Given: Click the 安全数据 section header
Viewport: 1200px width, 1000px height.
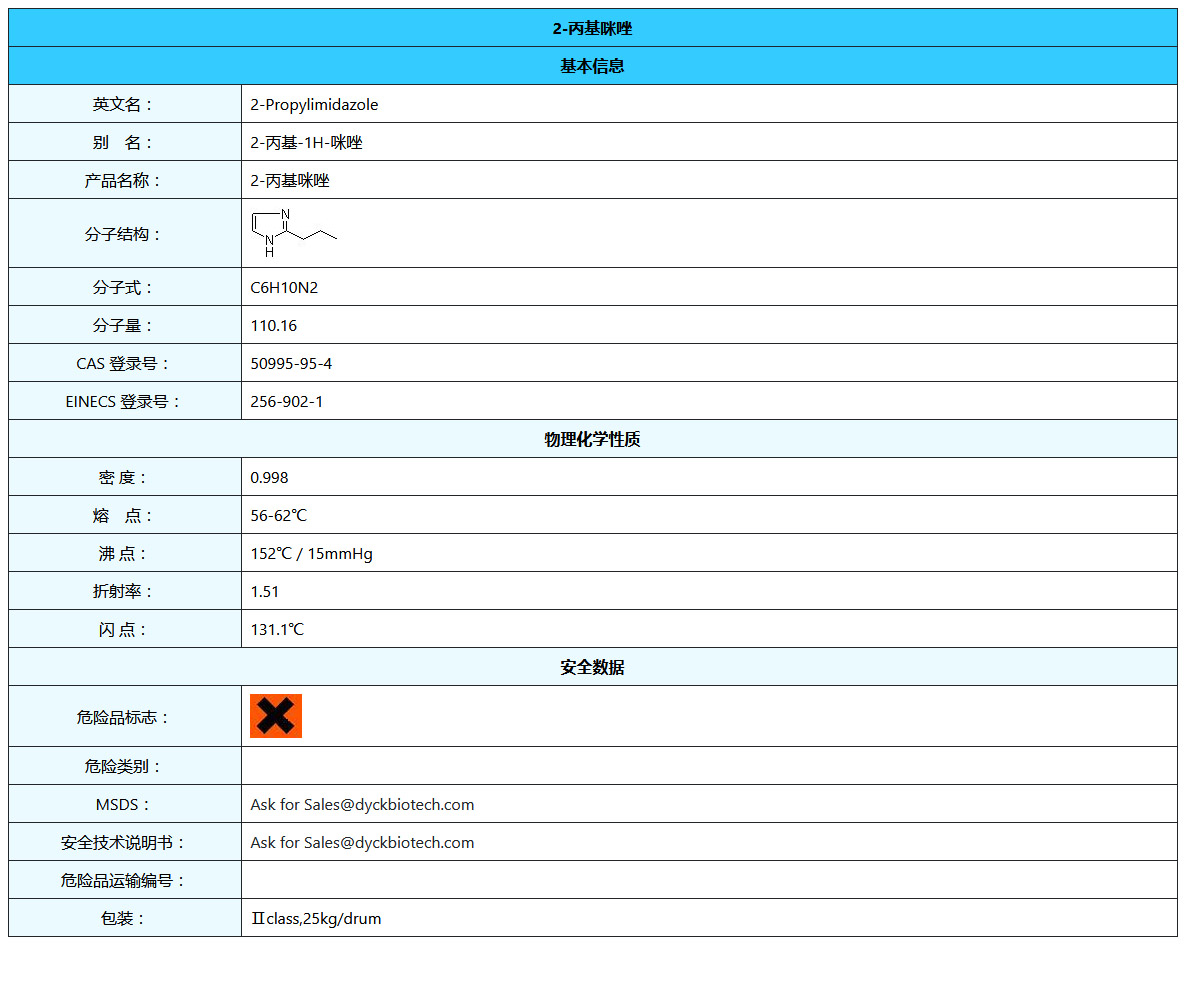Looking at the screenshot, I should pos(593,667).
